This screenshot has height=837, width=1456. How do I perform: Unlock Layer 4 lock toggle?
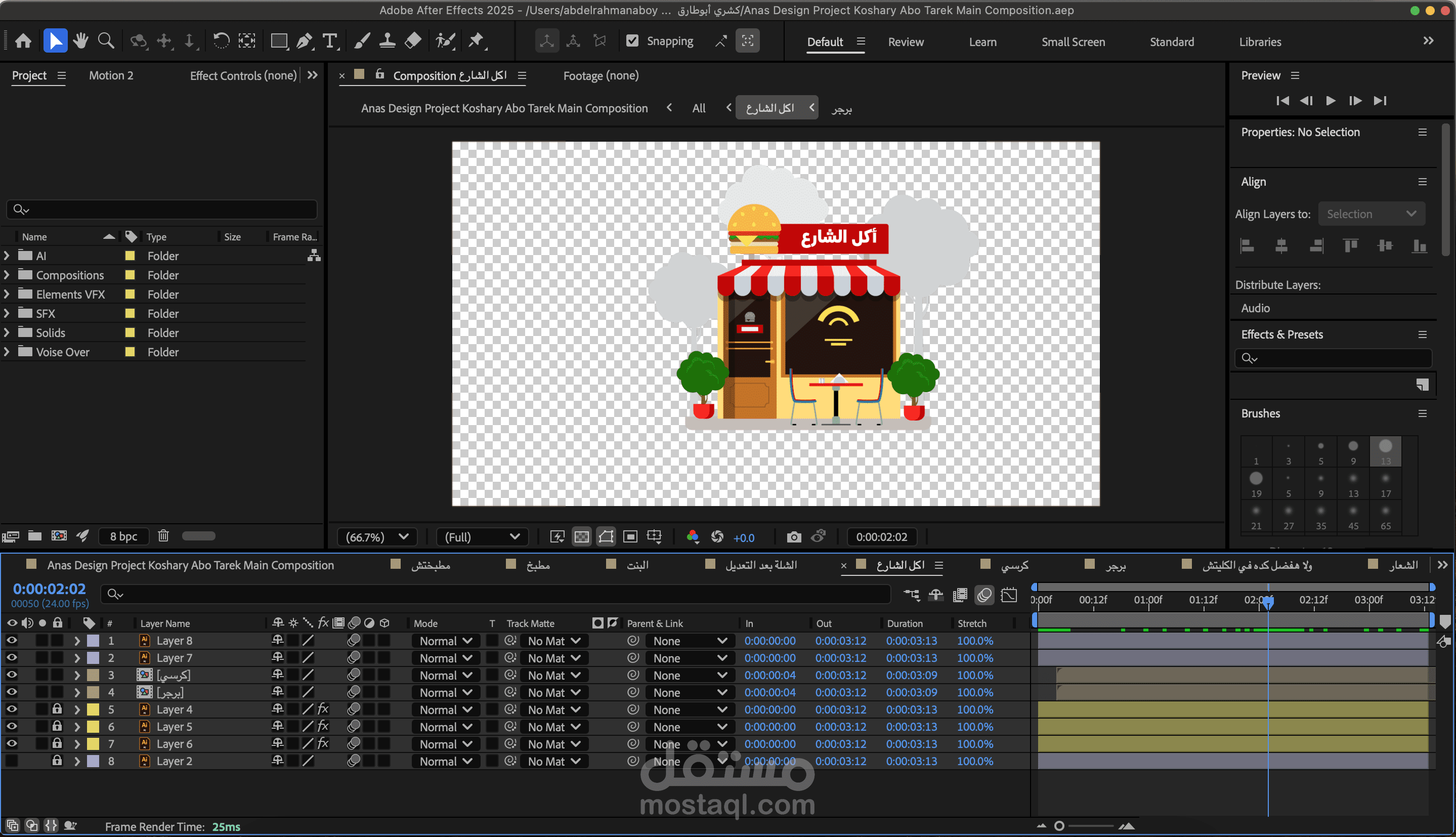[57, 709]
